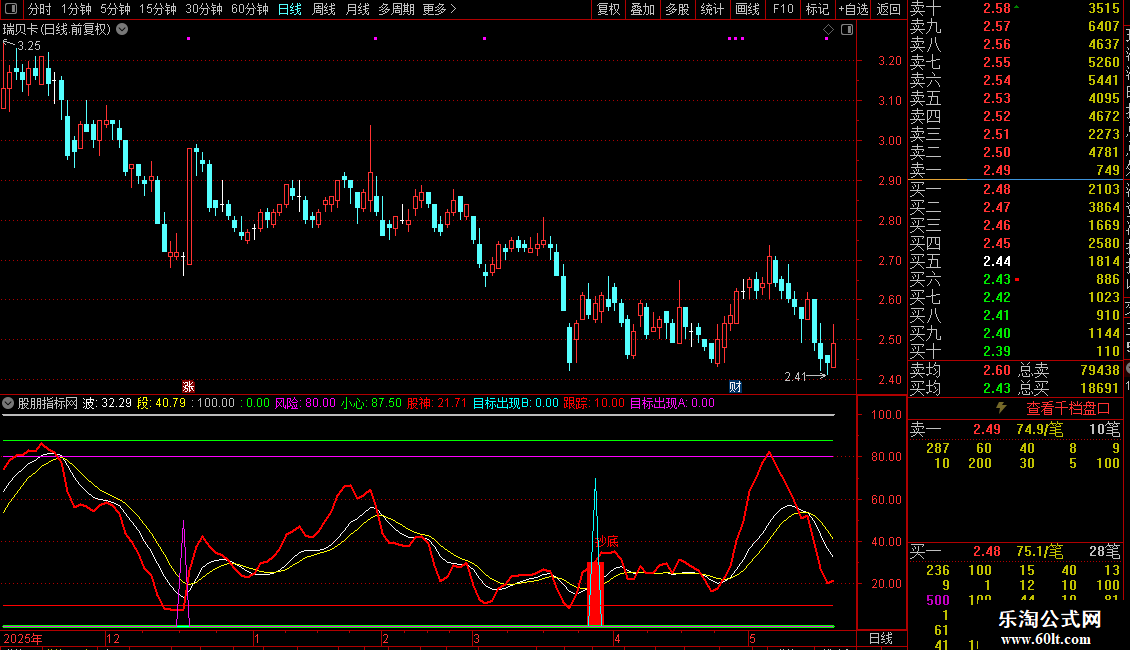The image size is (1130, 650).
Task: Open the 多股 multi-stock view
Action: click(x=677, y=9)
